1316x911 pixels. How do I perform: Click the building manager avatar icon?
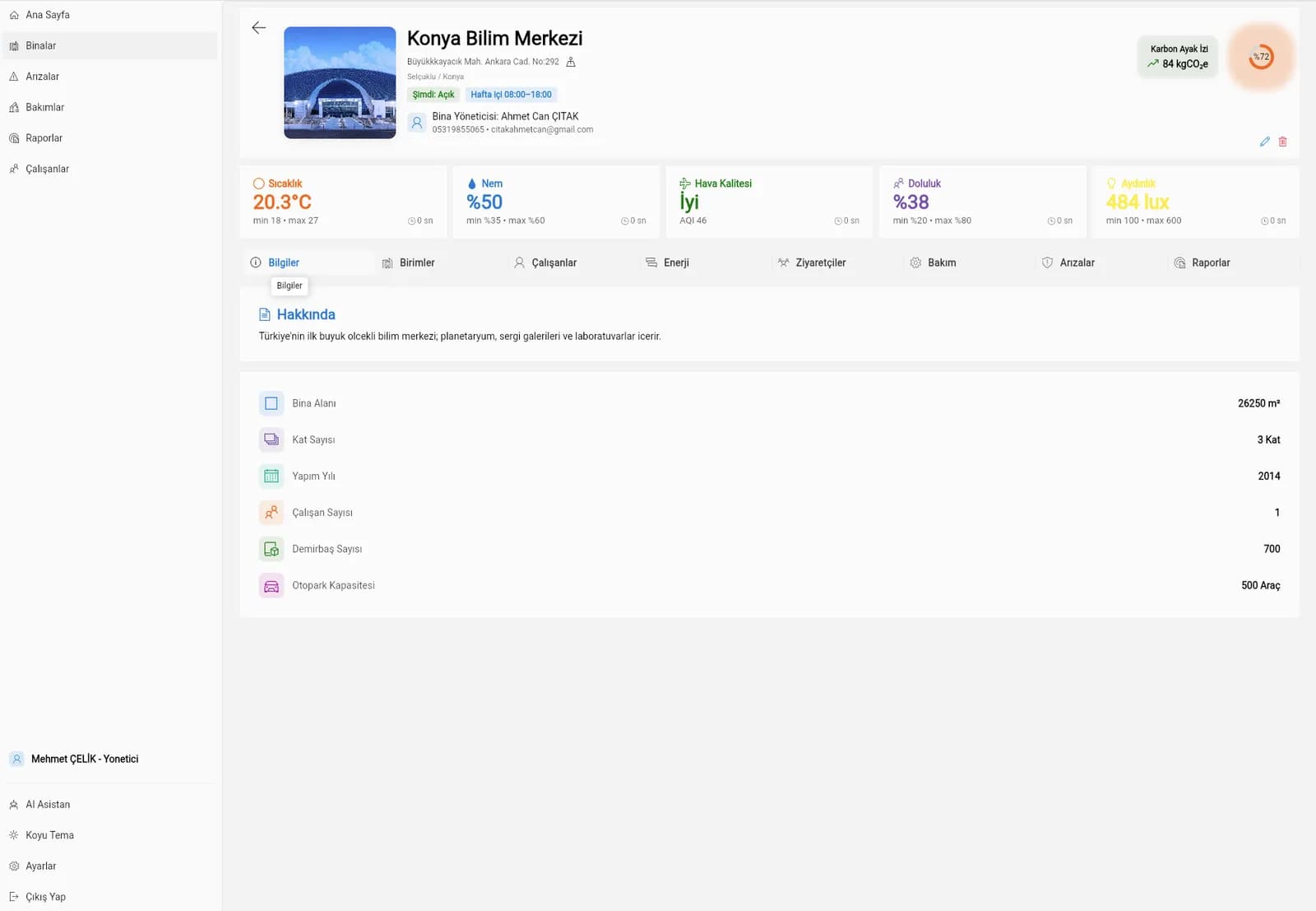click(x=417, y=123)
